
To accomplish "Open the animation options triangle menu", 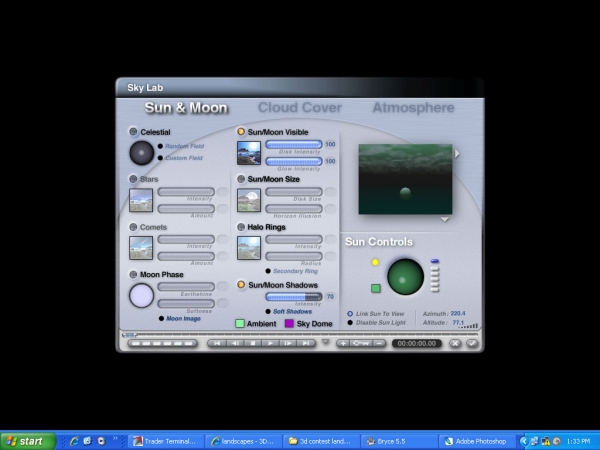I will [x=325, y=341].
